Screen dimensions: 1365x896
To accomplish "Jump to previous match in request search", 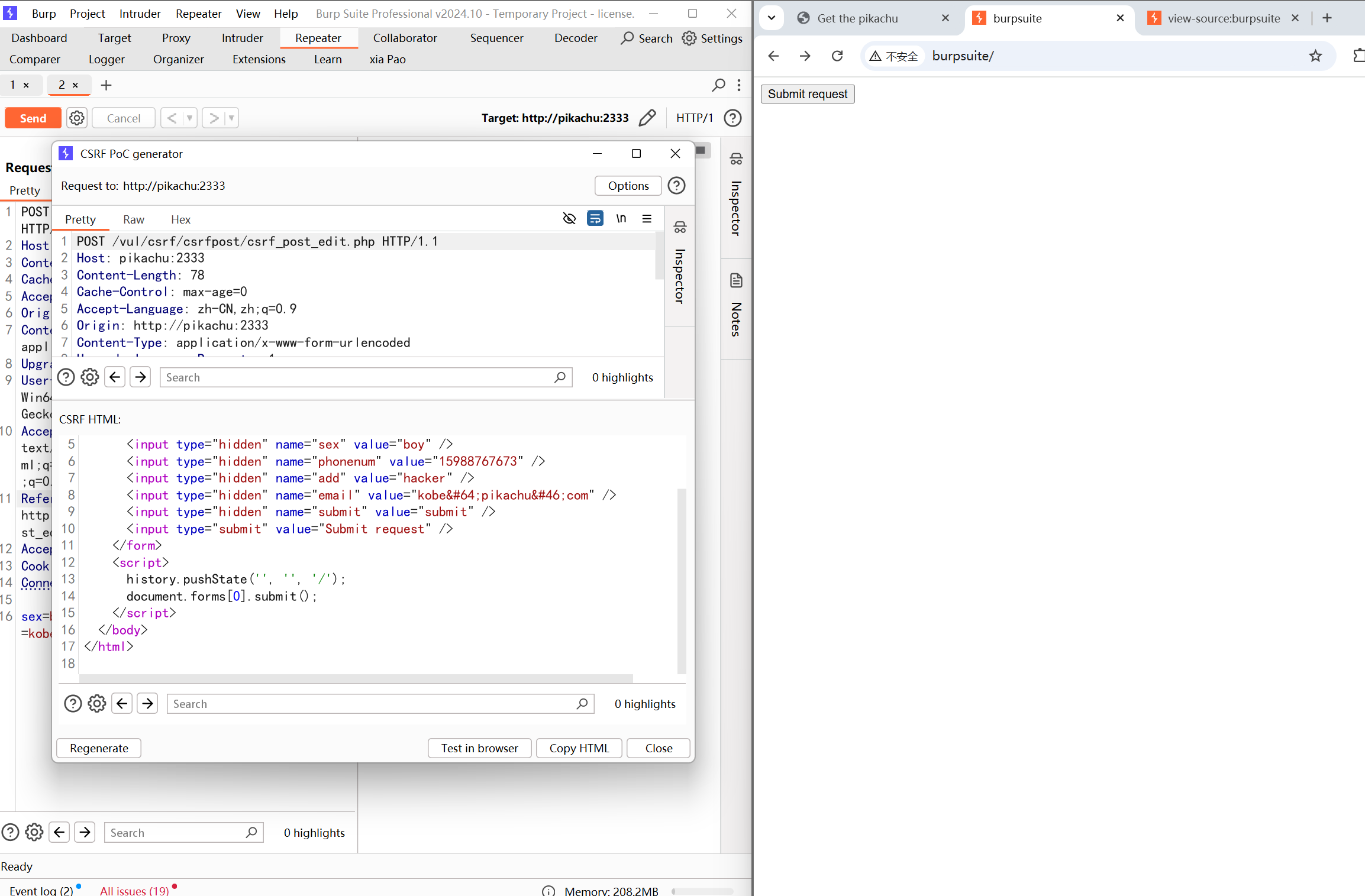I will click(115, 377).
